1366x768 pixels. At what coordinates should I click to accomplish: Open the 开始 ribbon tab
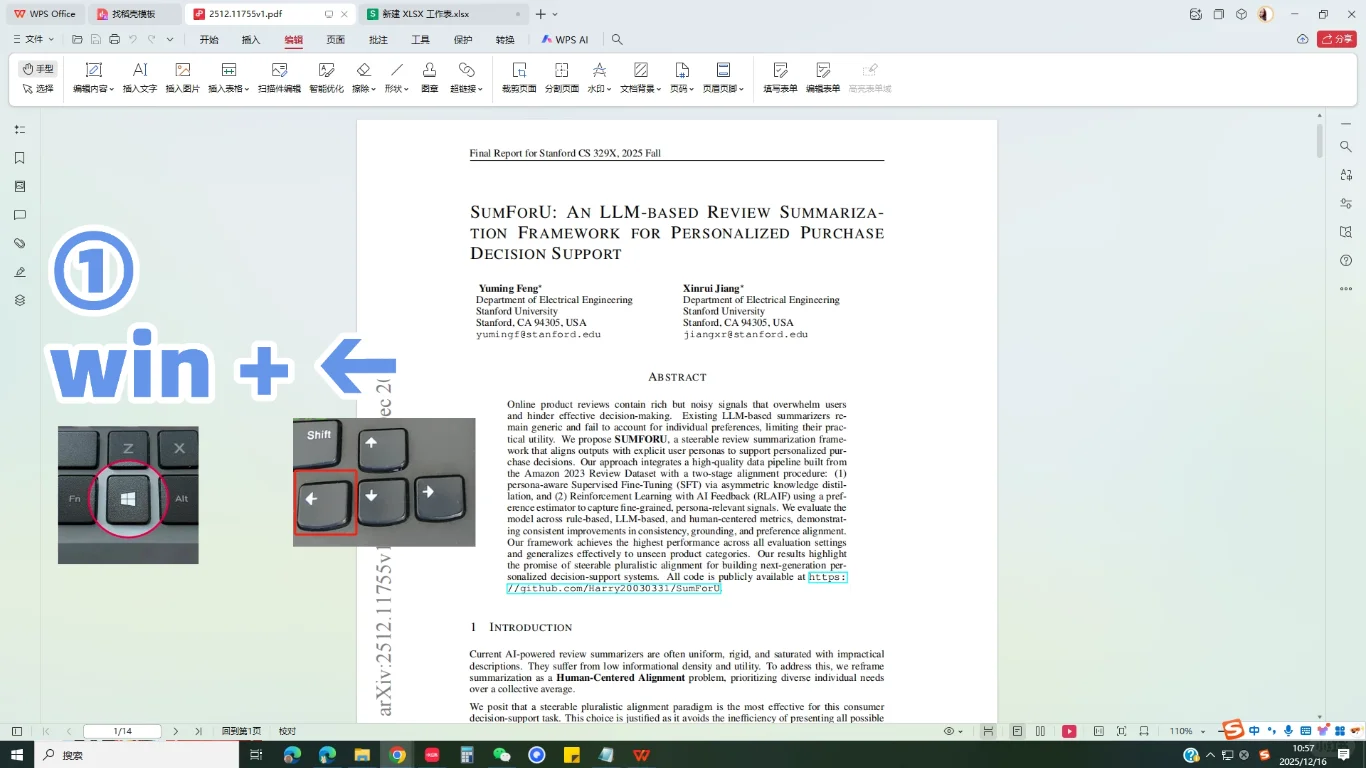[x=209, y=40]
